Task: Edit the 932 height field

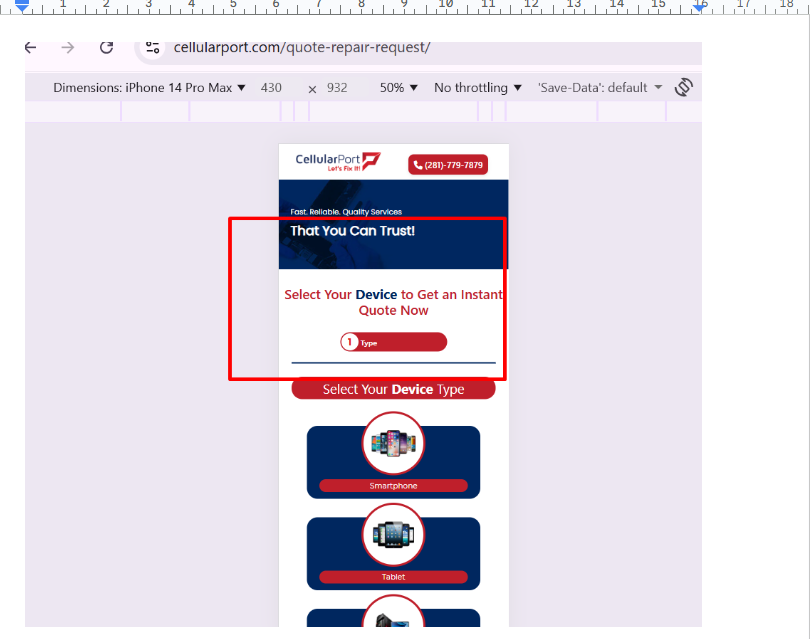Action: (x=337, y=88)
